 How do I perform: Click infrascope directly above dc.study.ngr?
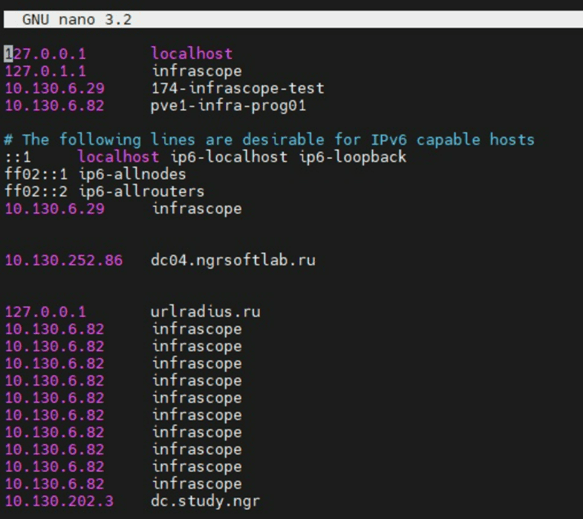(197, 484)
